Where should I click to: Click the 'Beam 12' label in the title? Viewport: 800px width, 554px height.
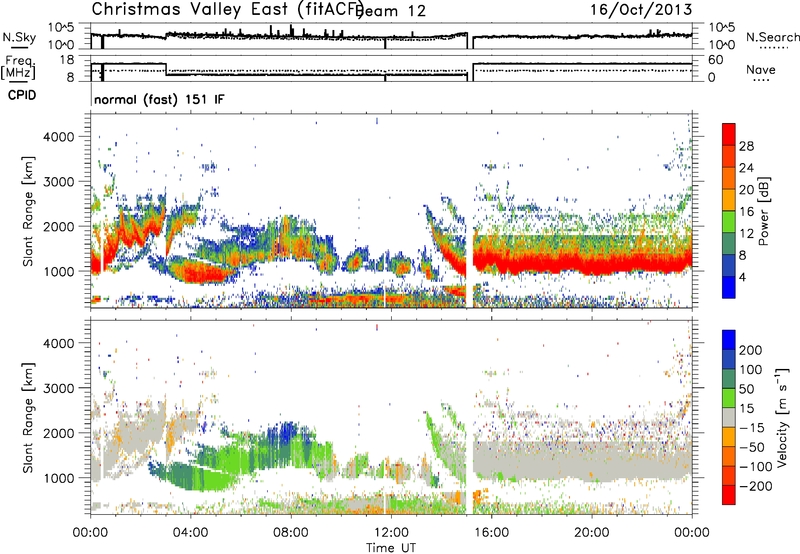click(x=390, y=11)
